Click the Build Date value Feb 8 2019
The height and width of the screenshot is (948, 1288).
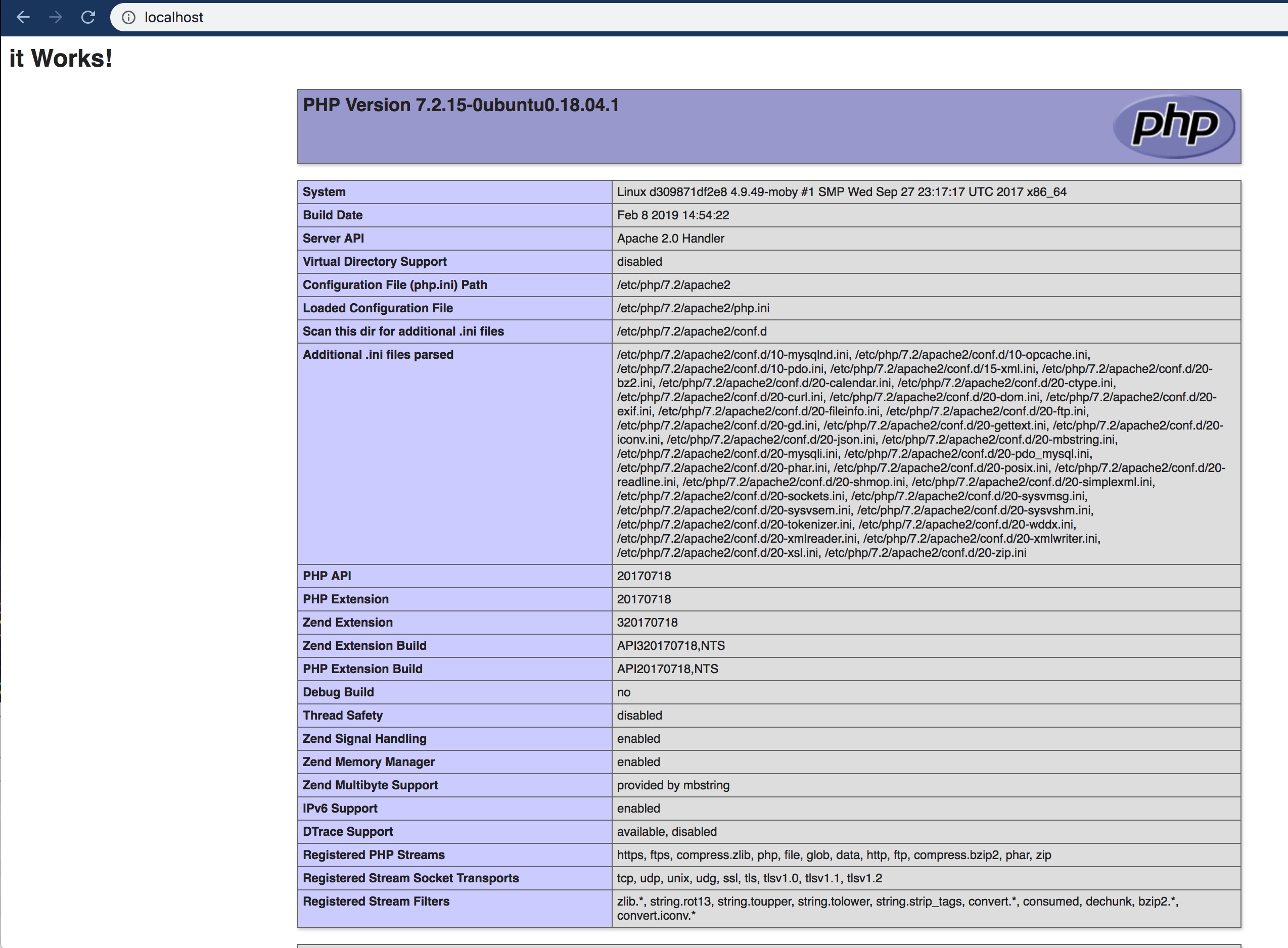coord(673,215)
